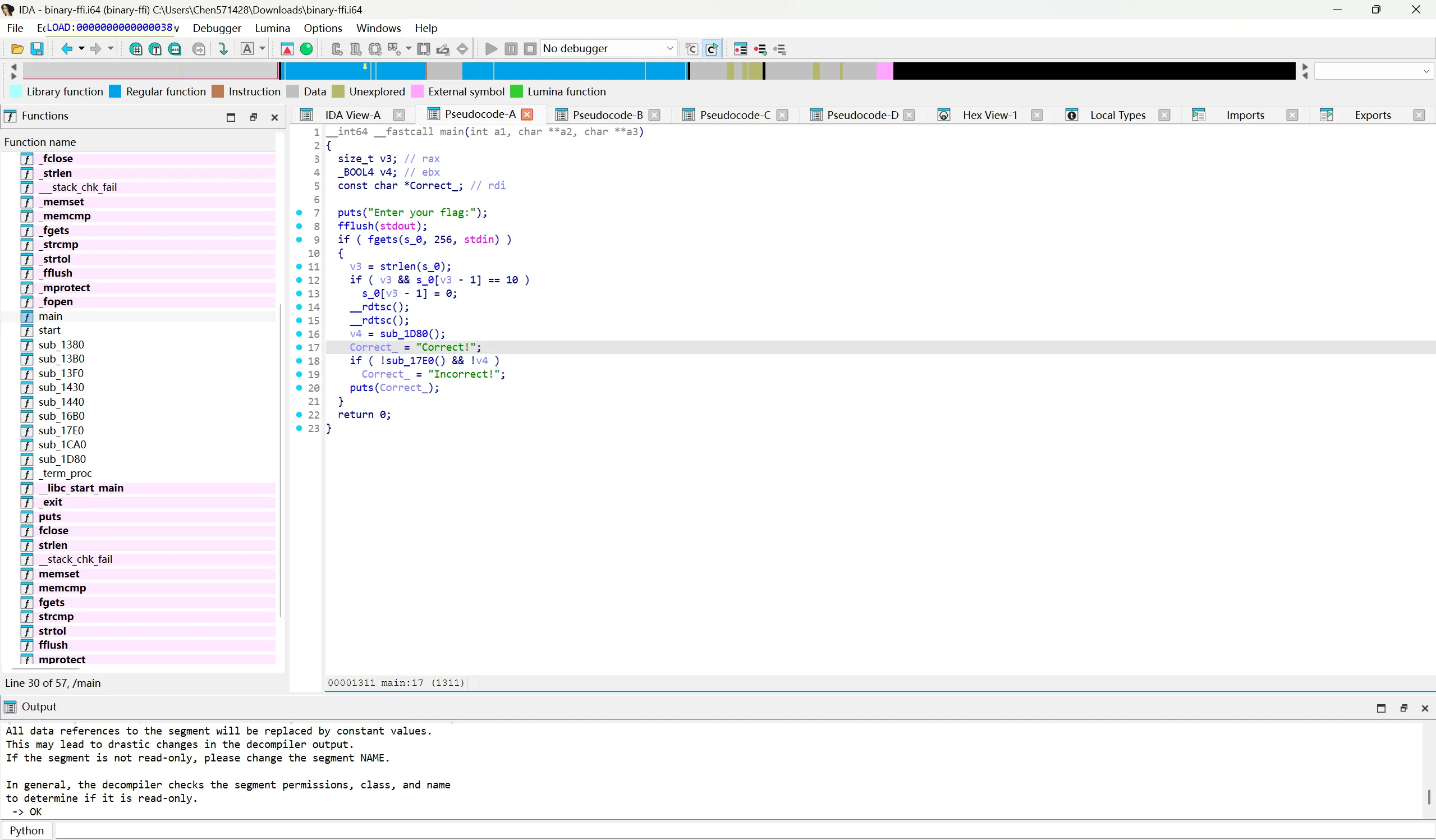Click the Breakpoint list toolbar icon
1436x840 pixels.
[740, 49]
